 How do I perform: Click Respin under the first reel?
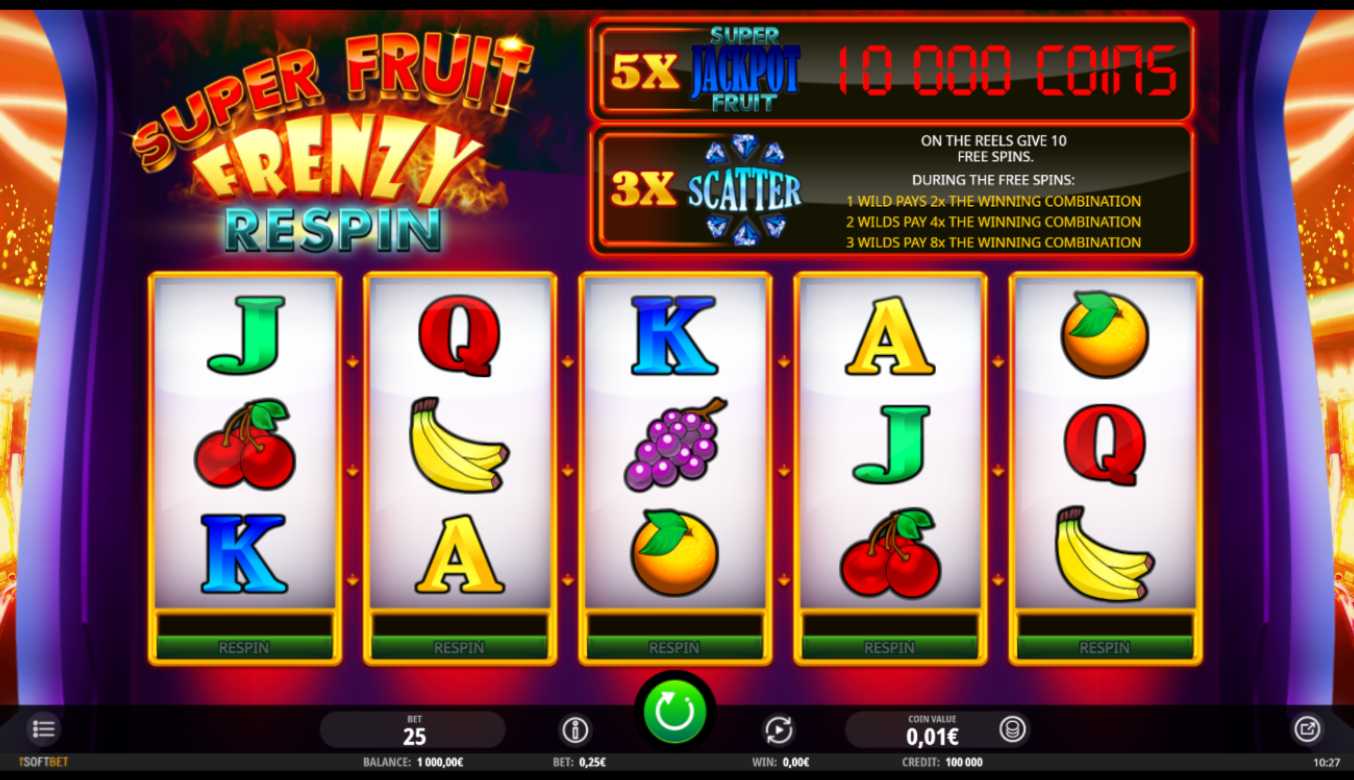(244, 648)
